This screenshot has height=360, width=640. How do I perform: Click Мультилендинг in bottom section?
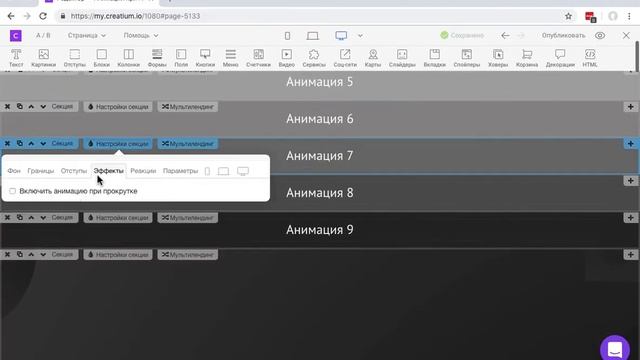click(188, 254)
